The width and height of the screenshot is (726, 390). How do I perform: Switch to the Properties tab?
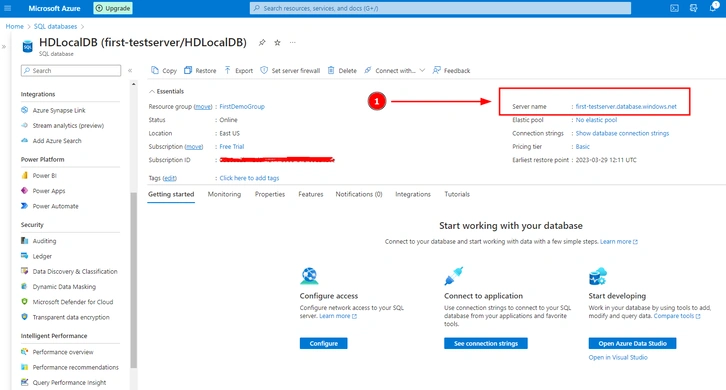pyautogui.click(x=270, y=194)
